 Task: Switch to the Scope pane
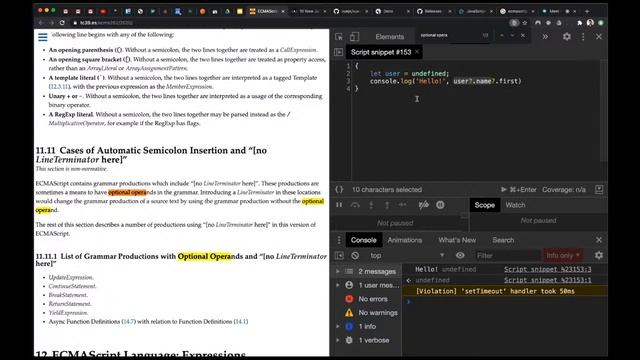484,205
